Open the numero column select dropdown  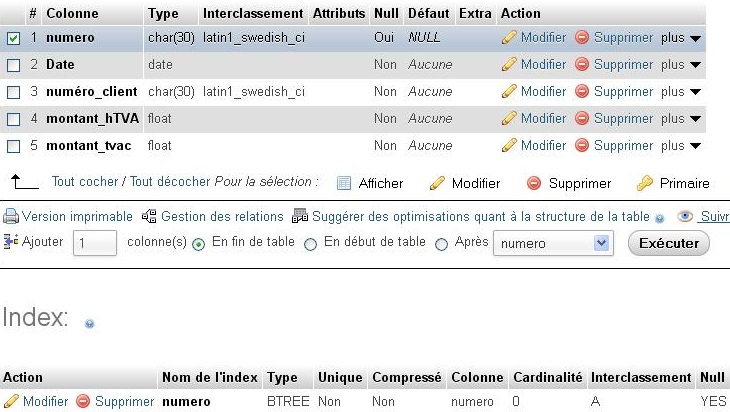click(553, 243)
